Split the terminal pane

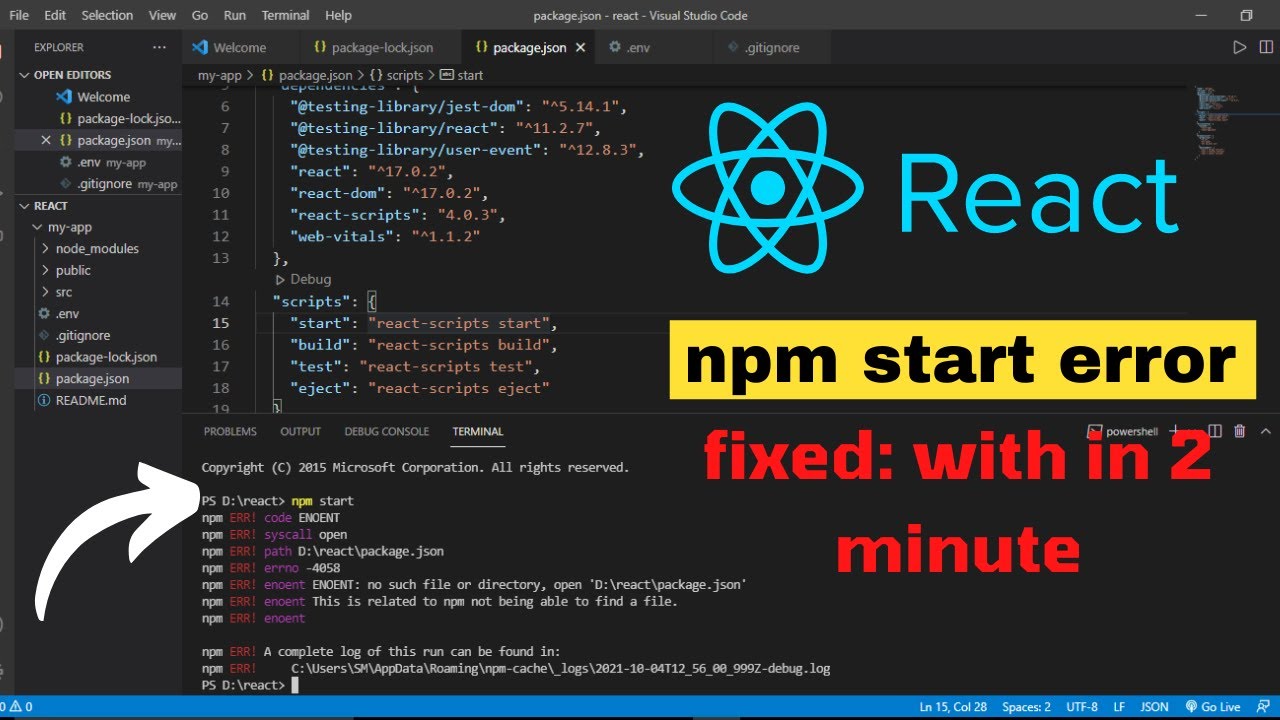point(1215,431)
